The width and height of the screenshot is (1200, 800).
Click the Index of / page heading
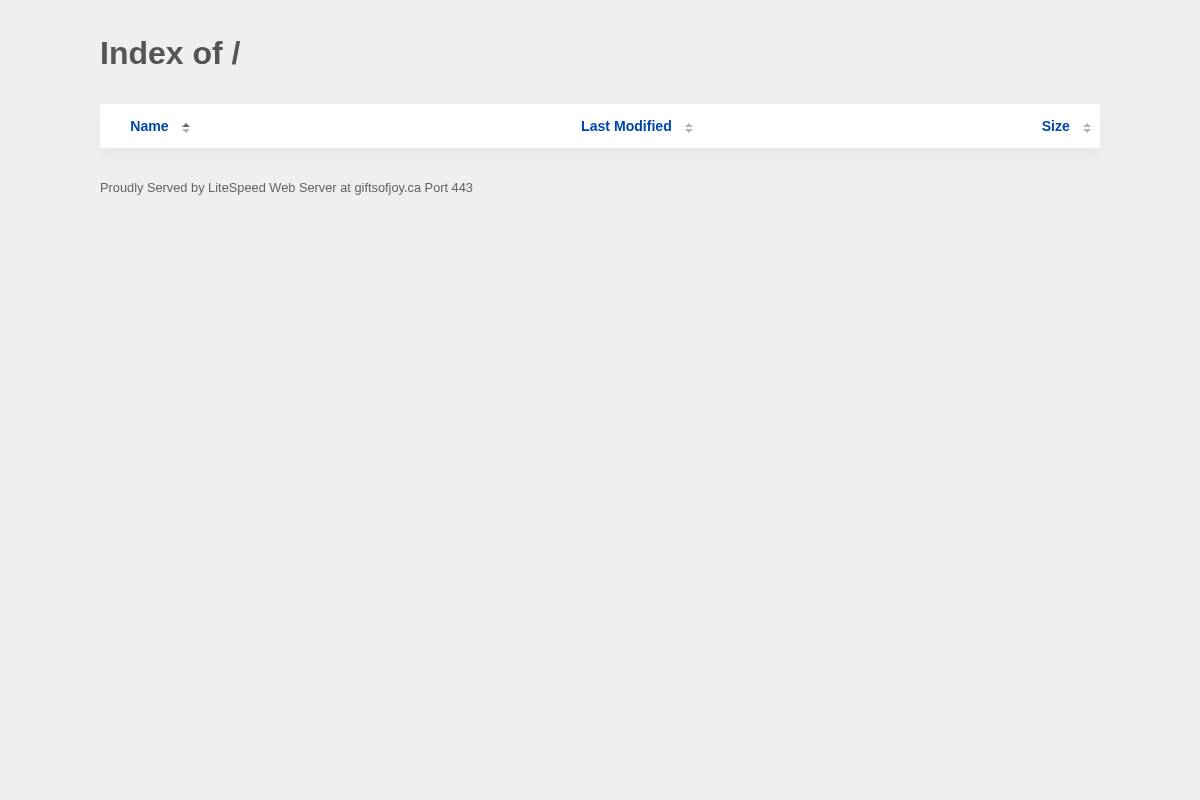click(x=170, y=53)
